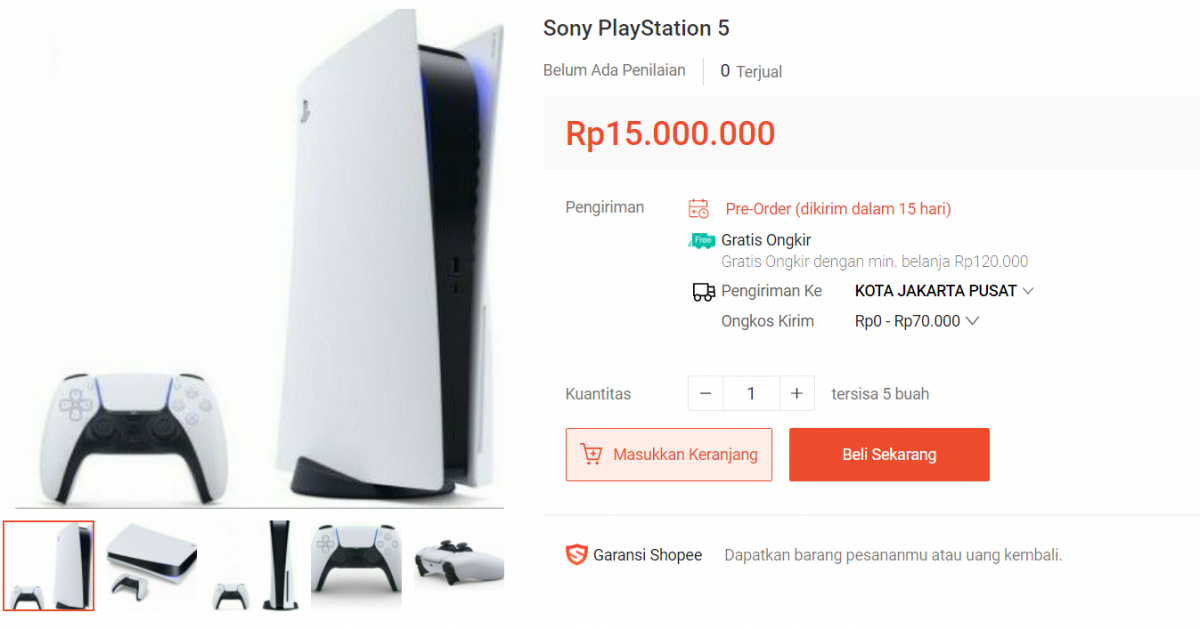Select the third thumbnail of PS5 with stand
The image size is (1200, 629).
coord(254,565)
